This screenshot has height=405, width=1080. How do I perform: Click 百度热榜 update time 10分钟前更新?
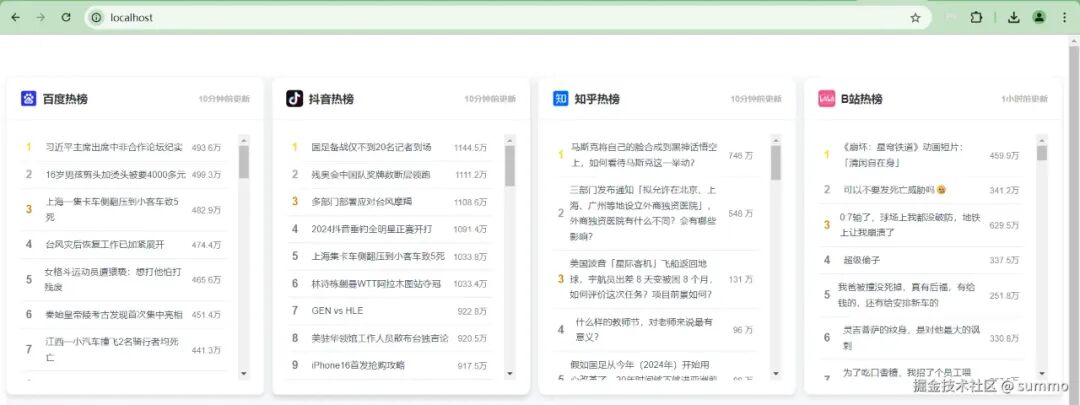tap(224, 99)
